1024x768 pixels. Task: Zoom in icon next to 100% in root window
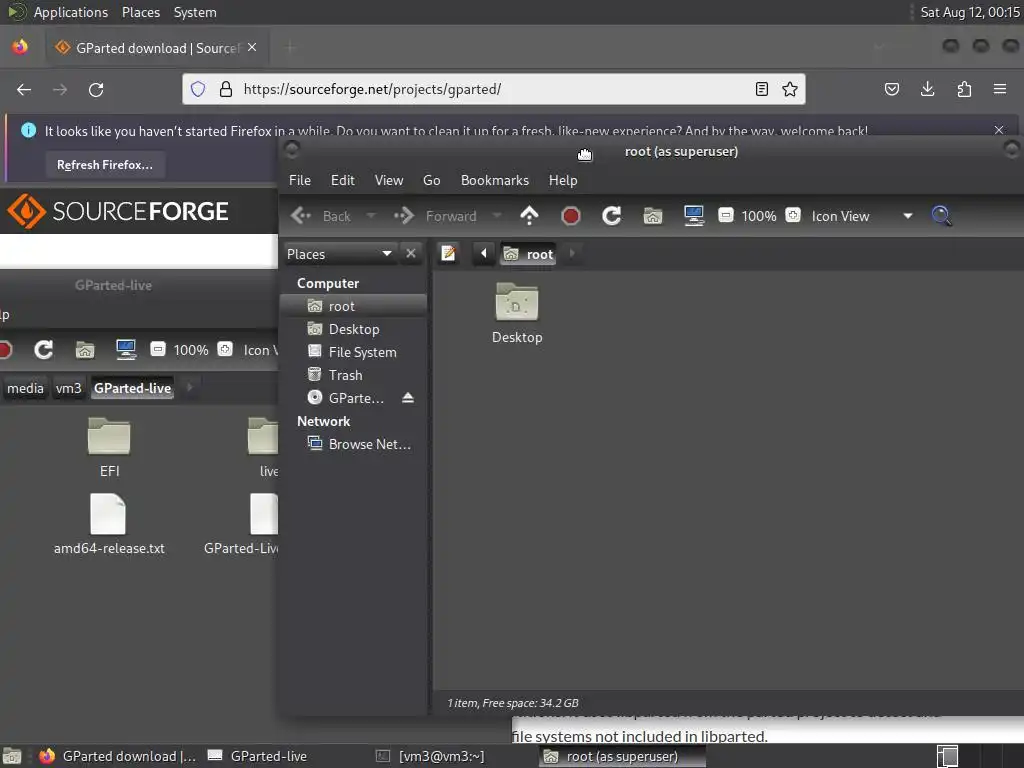point(793,215)
